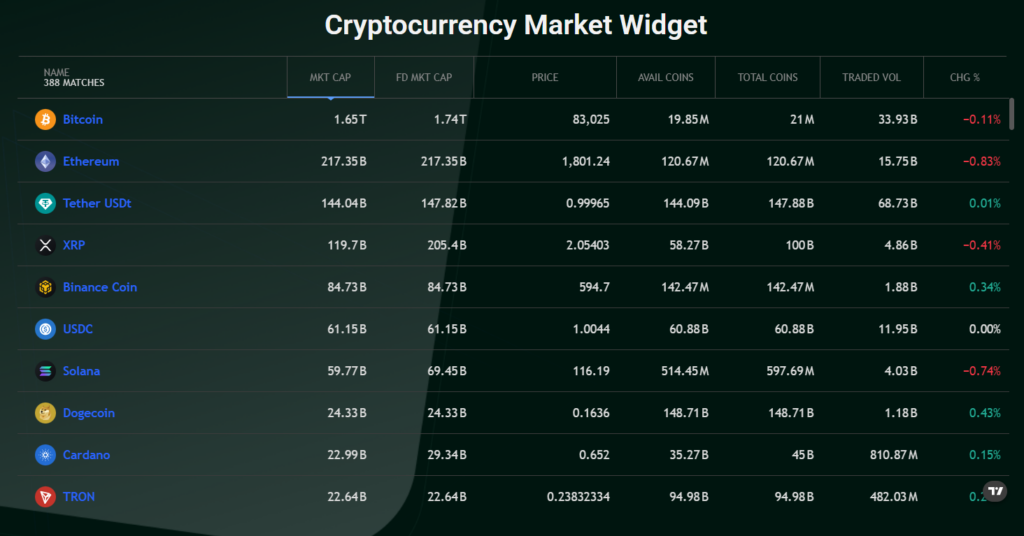Viewport: 1024px width, 536px height.
Task: Open the Cardano name link
Action: coord(86,456)
